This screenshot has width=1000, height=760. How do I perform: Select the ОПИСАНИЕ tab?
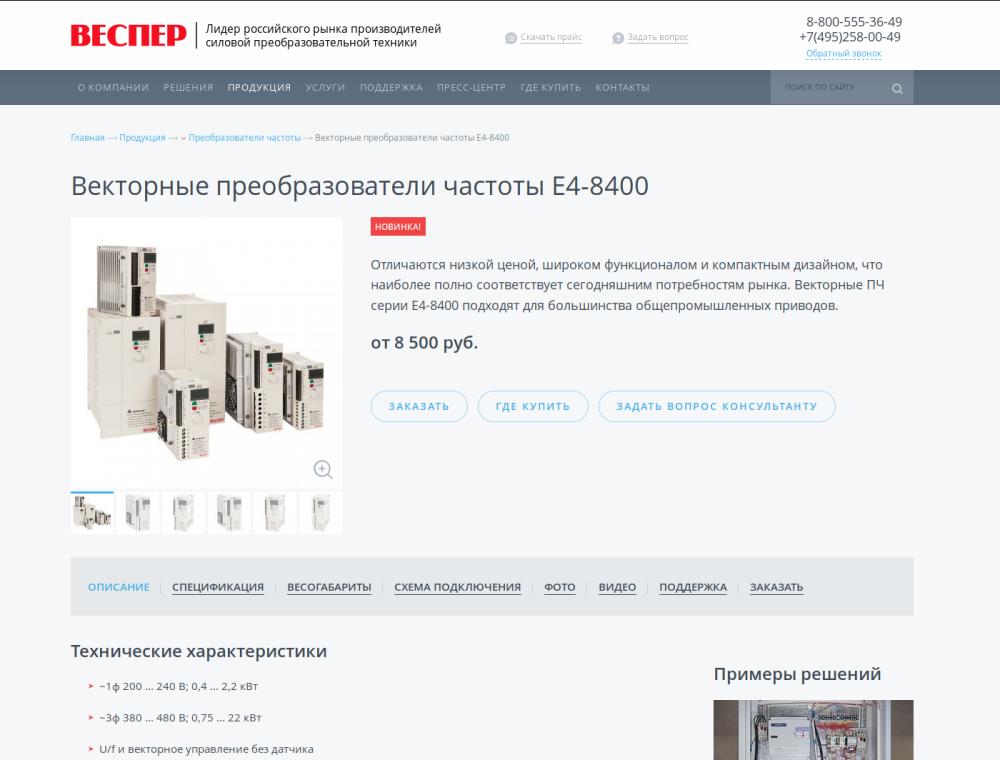click(119, 587)
